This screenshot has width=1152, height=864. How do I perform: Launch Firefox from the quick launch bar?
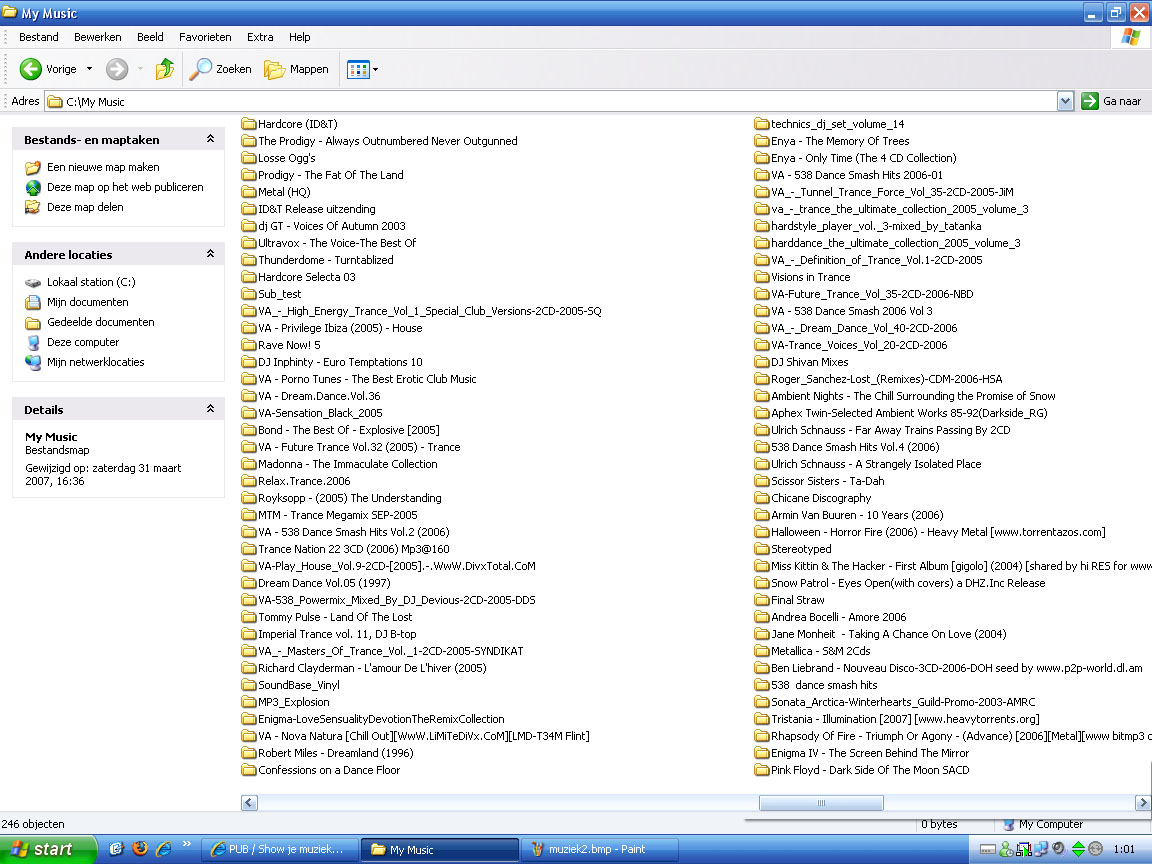point(140,849)
